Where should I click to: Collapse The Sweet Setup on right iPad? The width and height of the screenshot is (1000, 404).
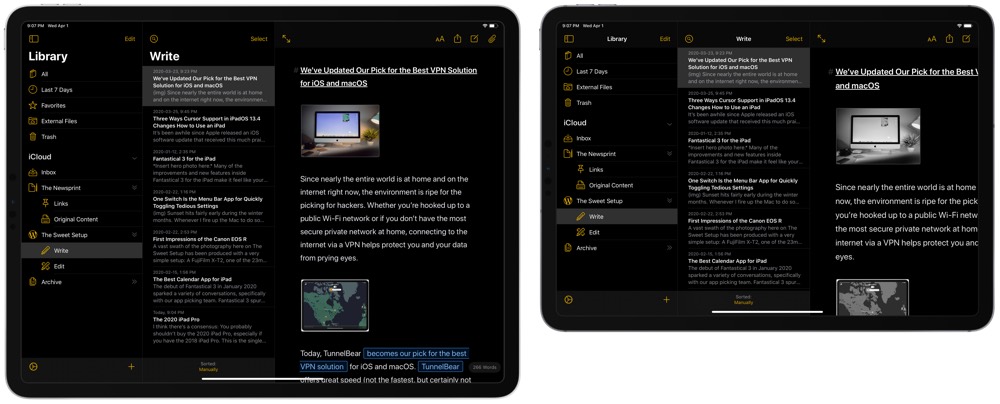pyautogui.click(x=670, y=201)
